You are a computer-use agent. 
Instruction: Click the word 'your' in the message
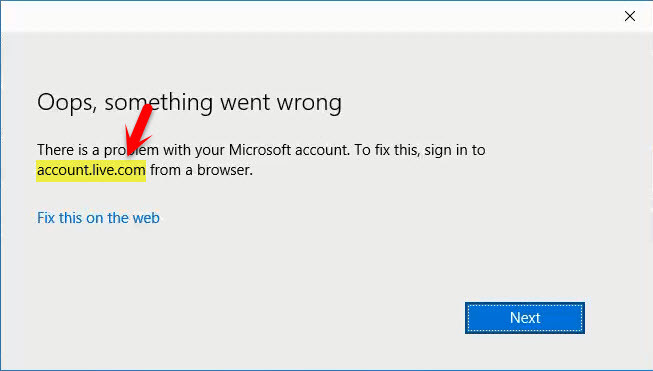[x=209, y=151]
